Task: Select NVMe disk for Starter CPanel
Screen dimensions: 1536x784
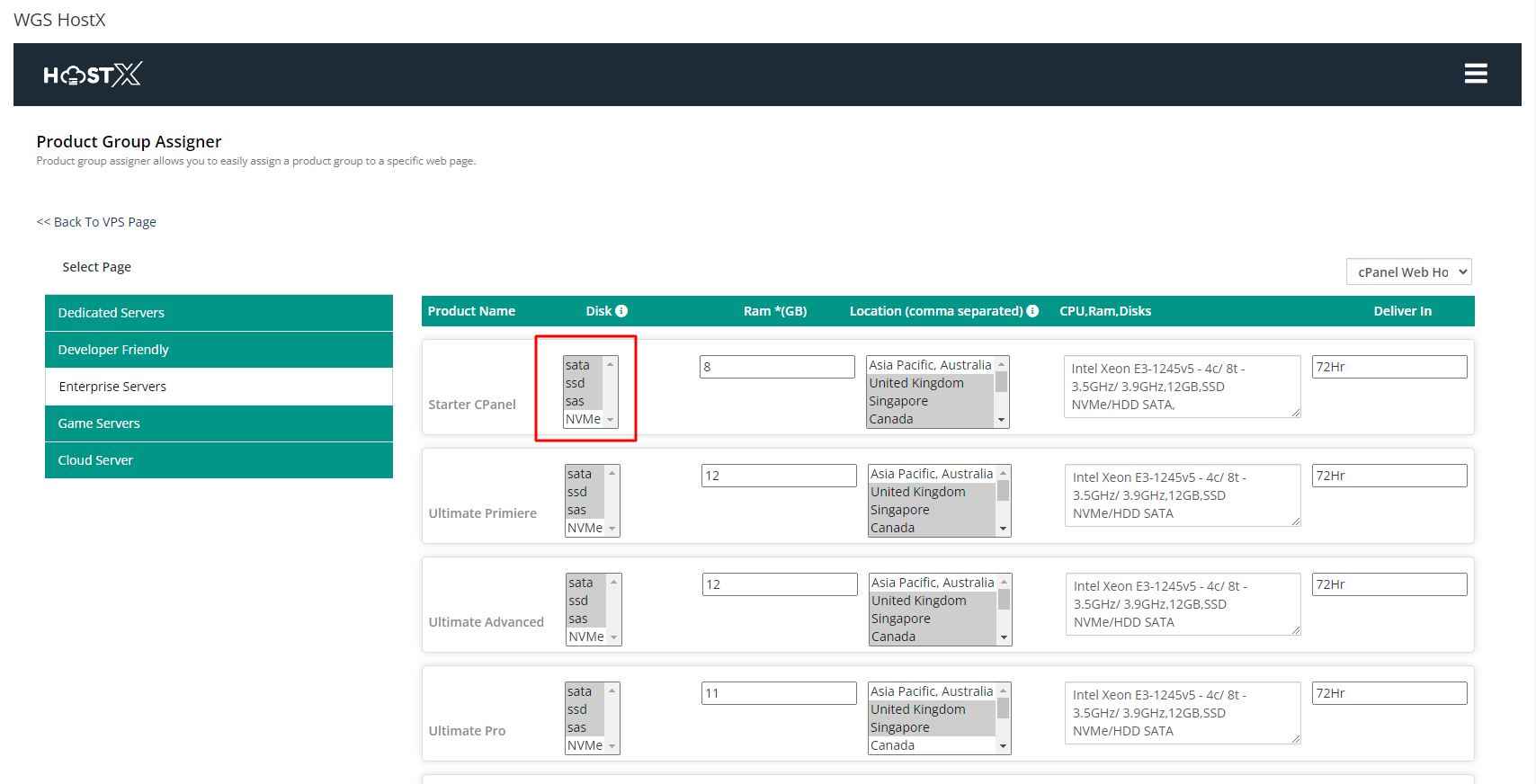Action: click(x=583, y=419)
